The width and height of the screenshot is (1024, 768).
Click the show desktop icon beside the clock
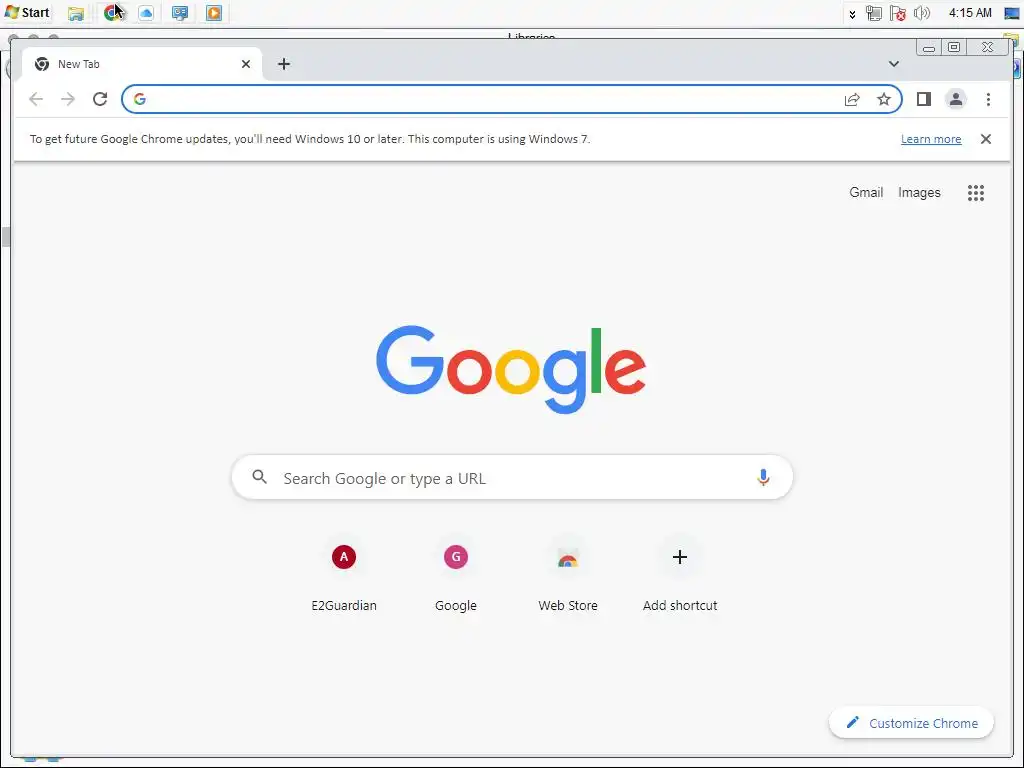[1012, 14]
